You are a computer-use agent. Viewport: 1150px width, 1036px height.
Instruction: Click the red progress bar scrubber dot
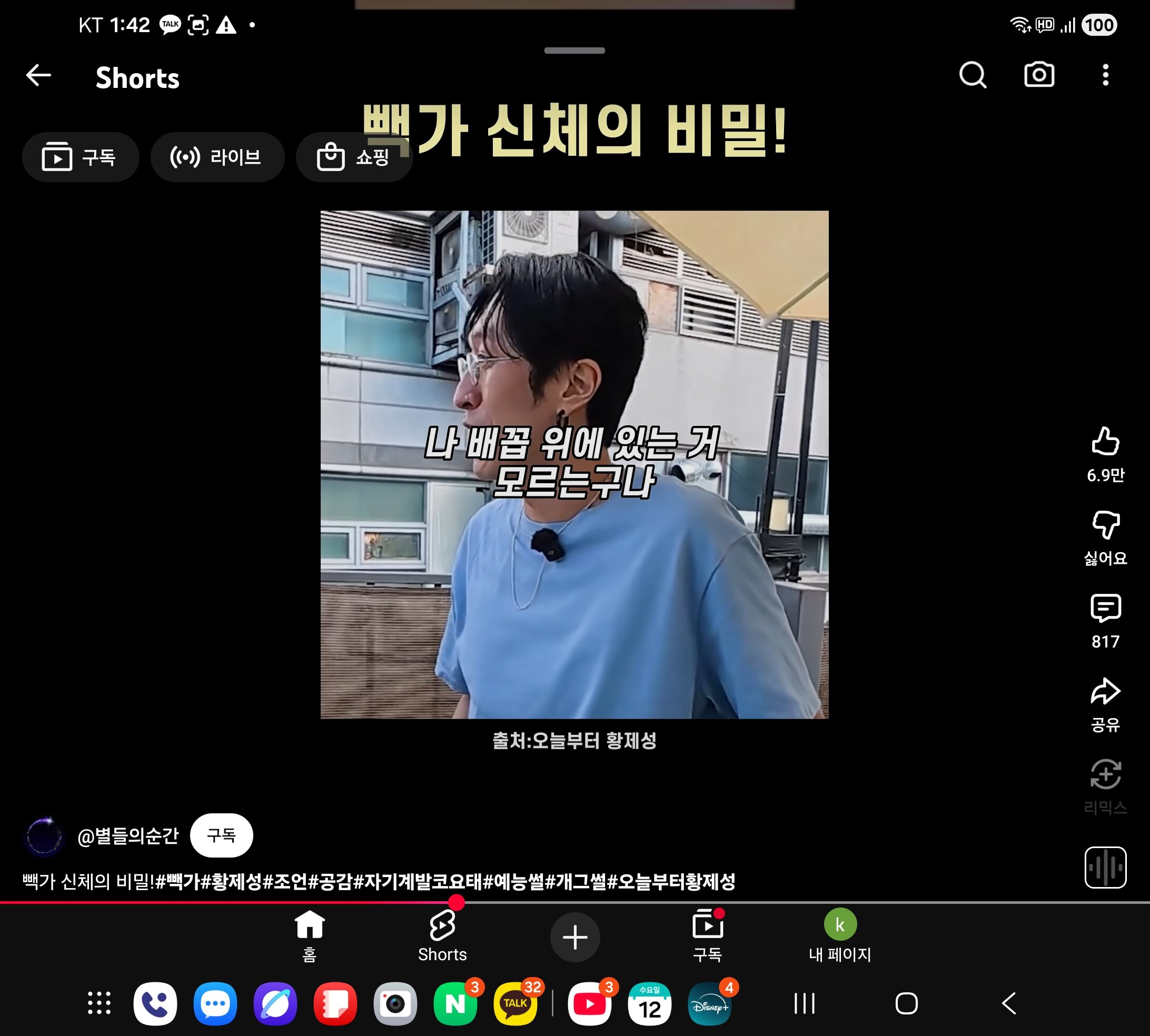pyautogui.click(x=456, y=902)
